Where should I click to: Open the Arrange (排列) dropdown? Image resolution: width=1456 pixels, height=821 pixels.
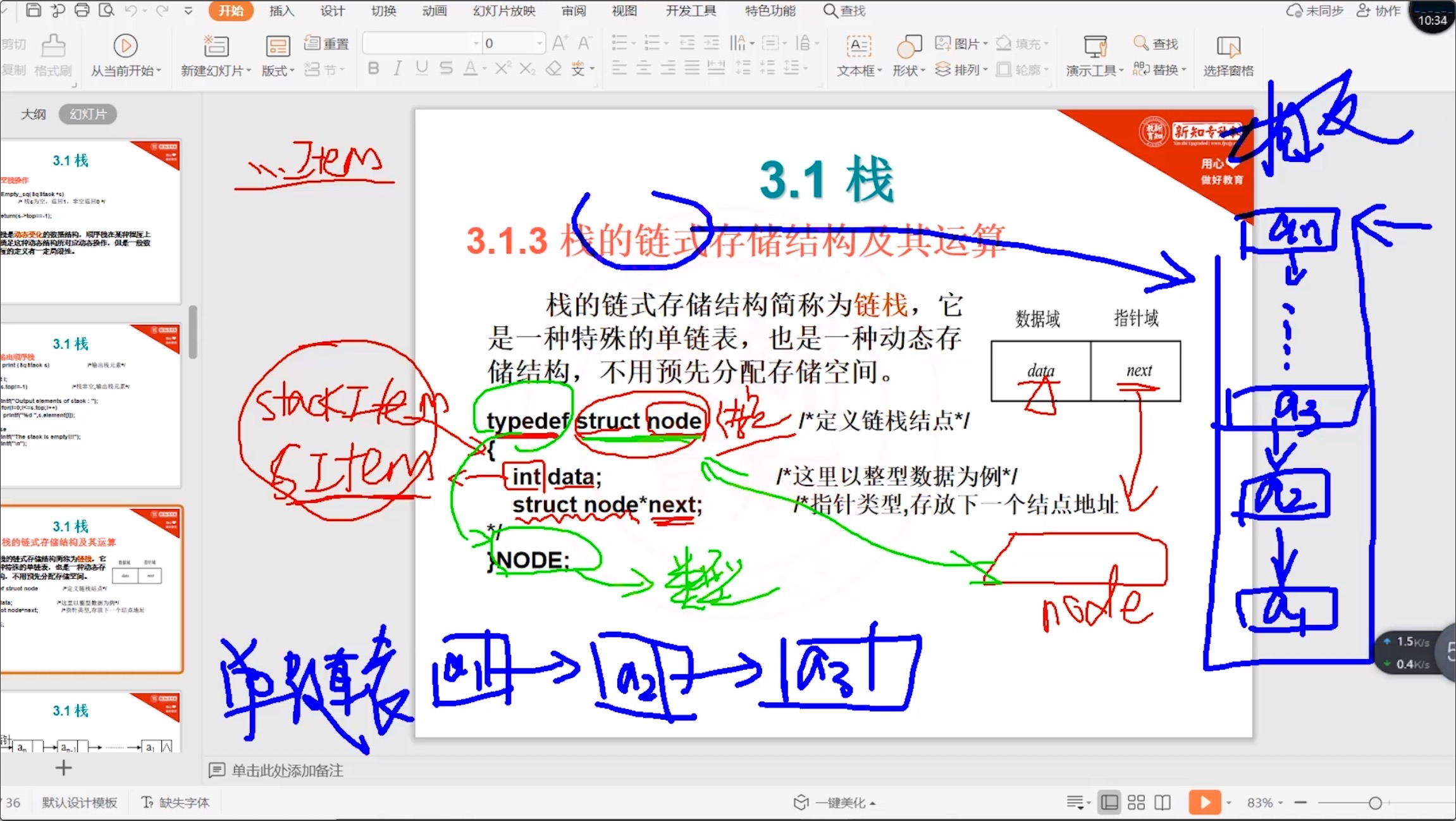coord(961,69)
